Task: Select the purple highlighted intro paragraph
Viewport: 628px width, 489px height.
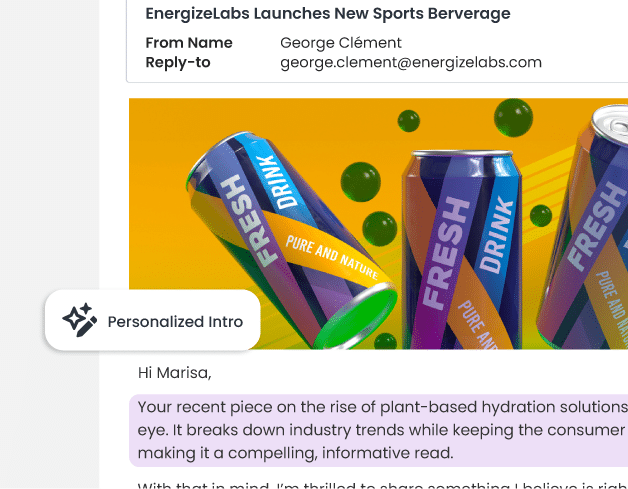Action: point(380,430)
